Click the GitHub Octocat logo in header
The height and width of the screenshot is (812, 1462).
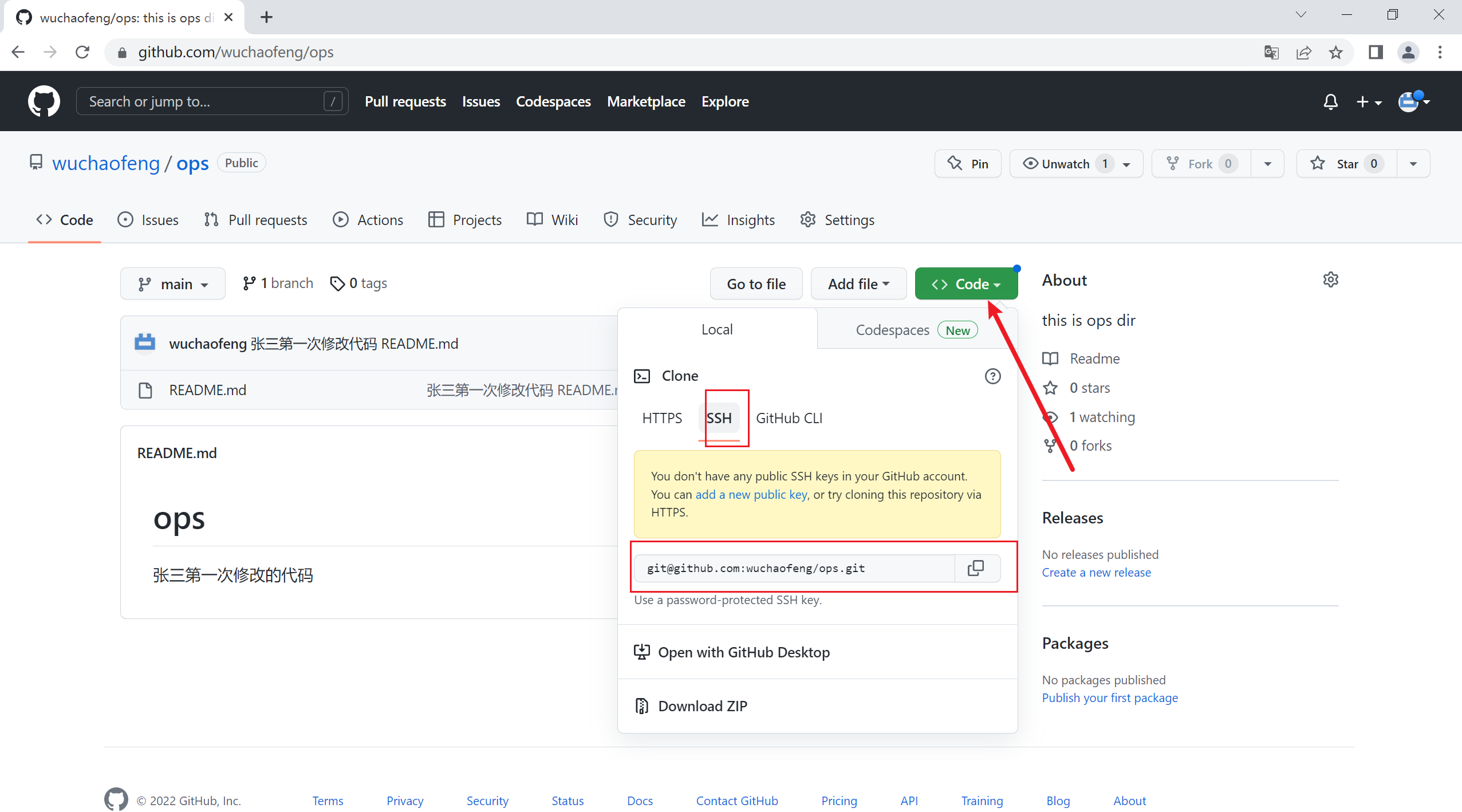pyautogui.click(x=44, y=101)
